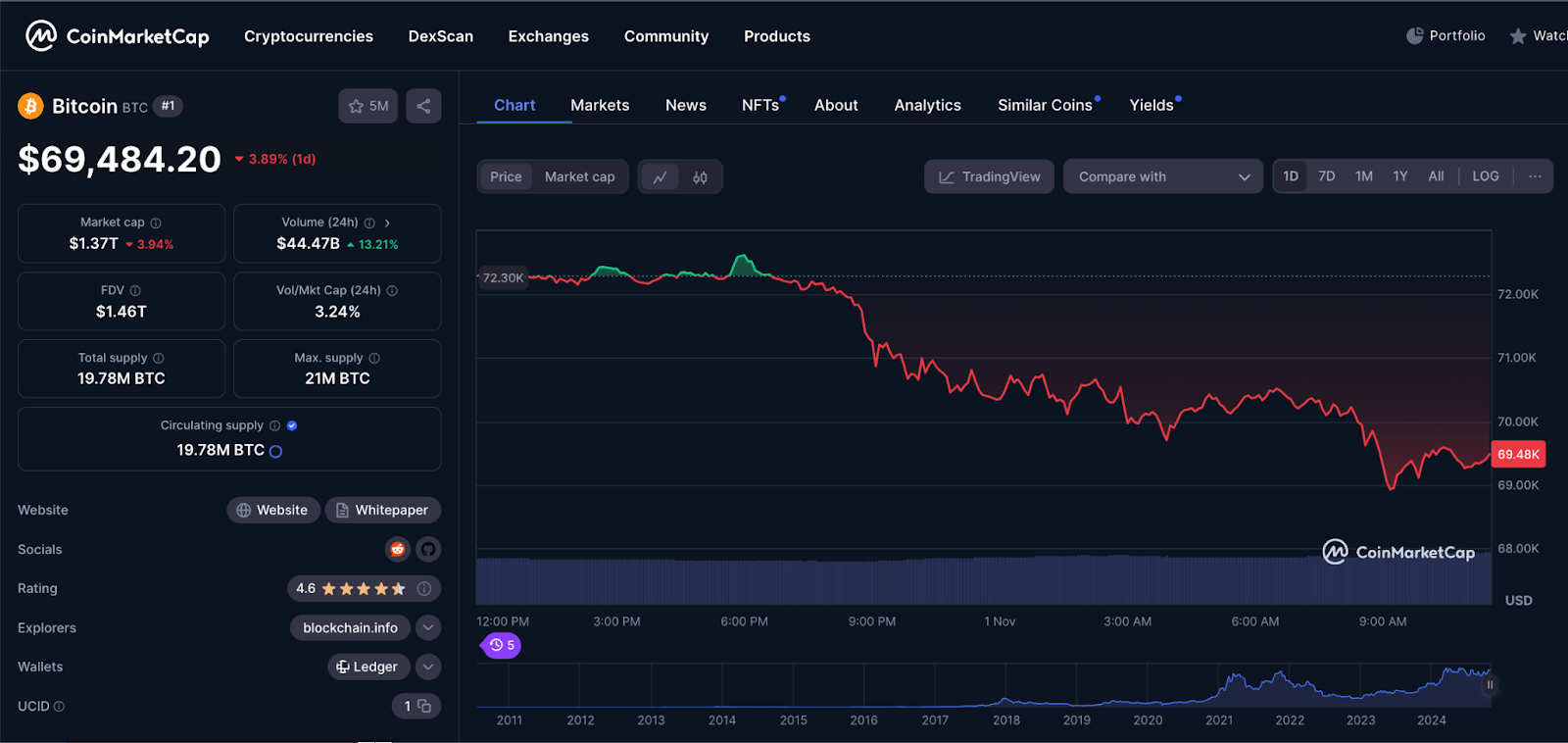The width and height of the screenshot is (1568, 743).
Task: Open the Exchanges menu
Action: click(549, 36)
